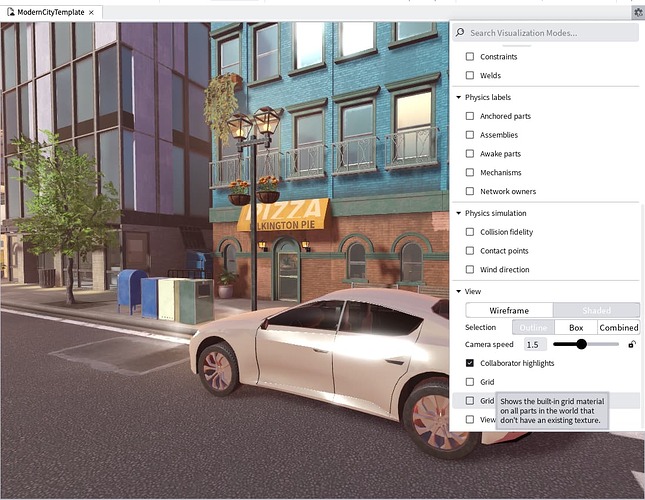Click the Camera speed value field 1.5

[535, 345]
